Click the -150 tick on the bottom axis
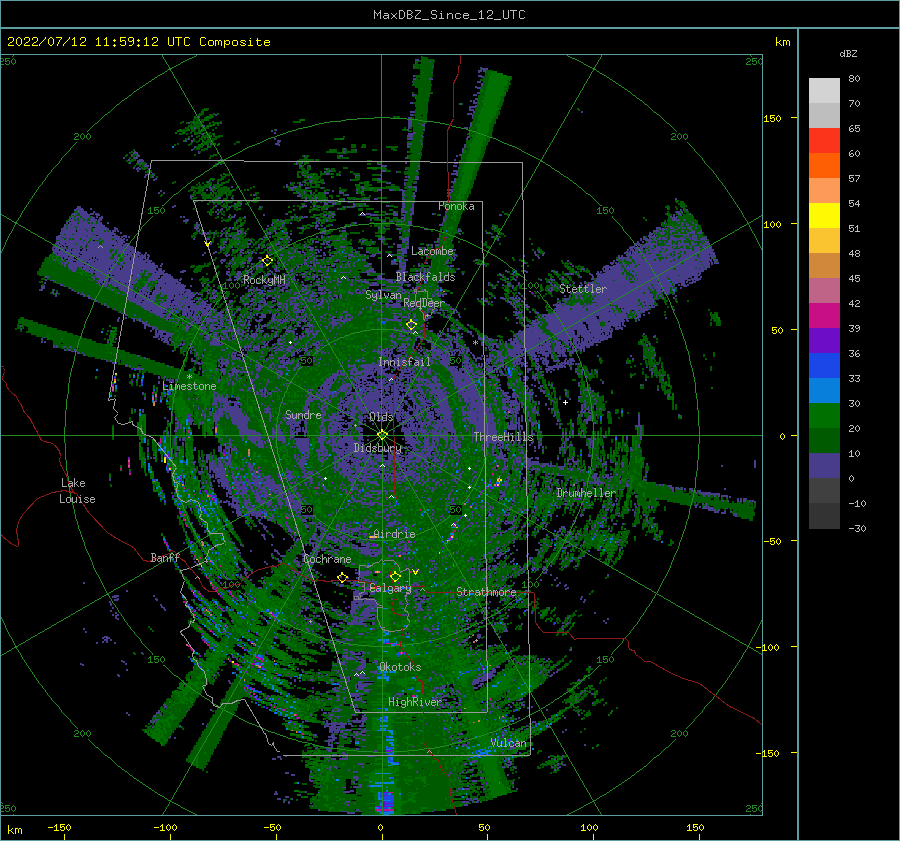The image size is (900, 841). point(59,827)
